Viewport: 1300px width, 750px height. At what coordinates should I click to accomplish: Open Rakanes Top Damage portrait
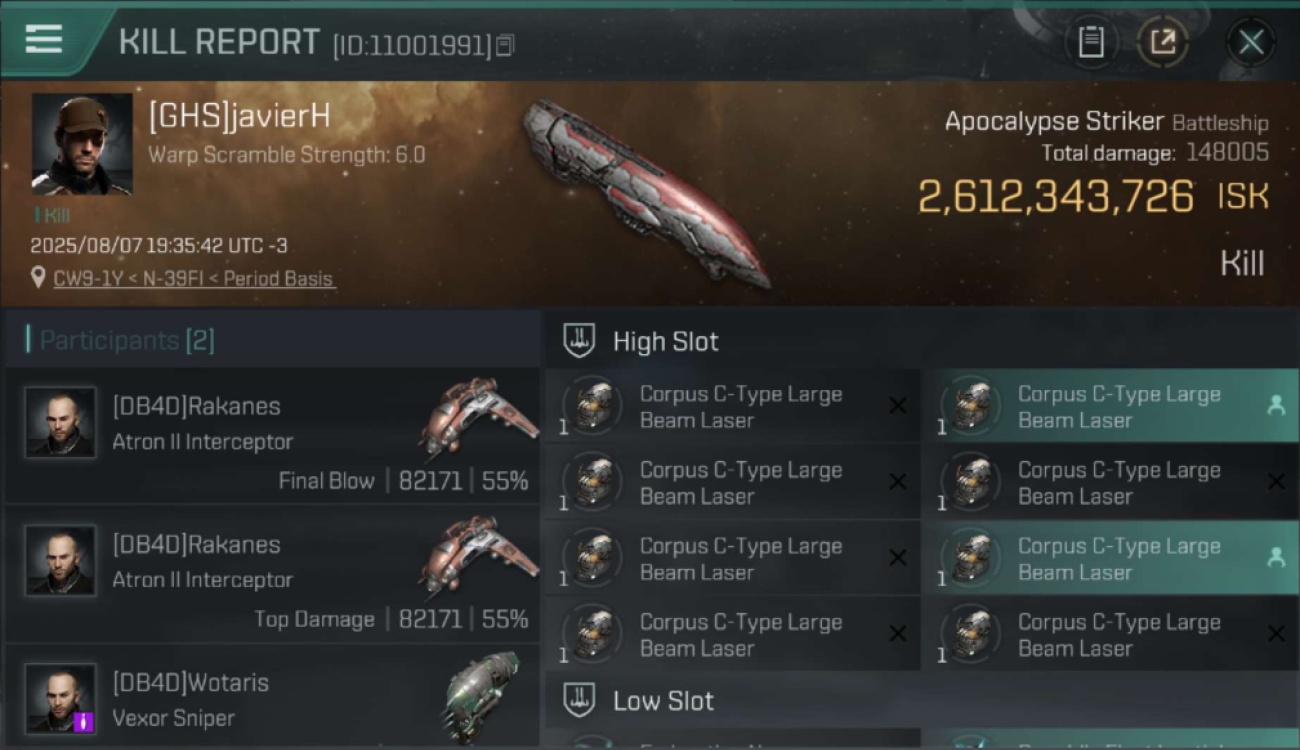(x=61, y=561)
